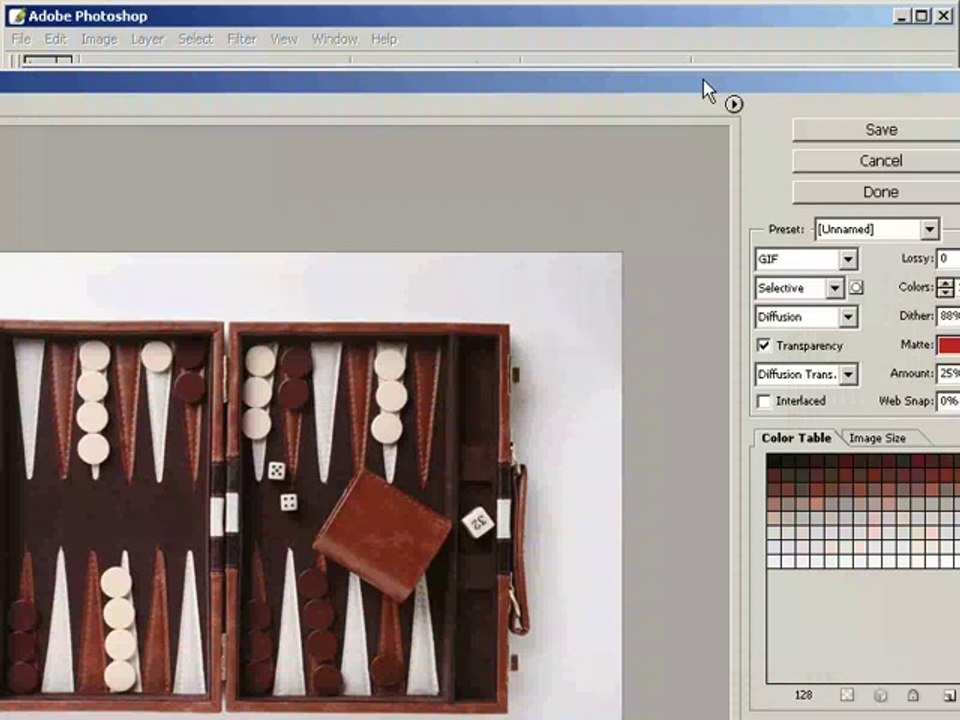Viewport: 960px width, 720px height.
Task: Open the Image menu
Action: click(x=99, y=39)
